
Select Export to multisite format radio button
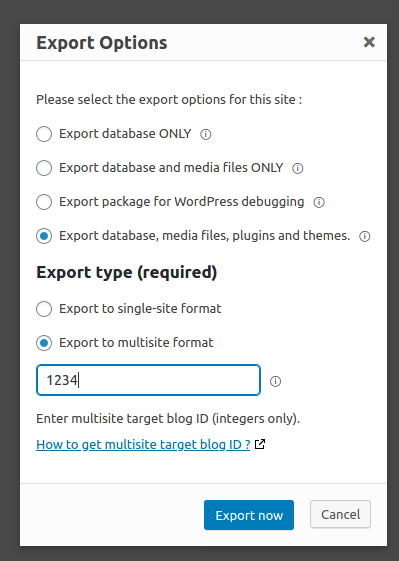pos(44,343)
